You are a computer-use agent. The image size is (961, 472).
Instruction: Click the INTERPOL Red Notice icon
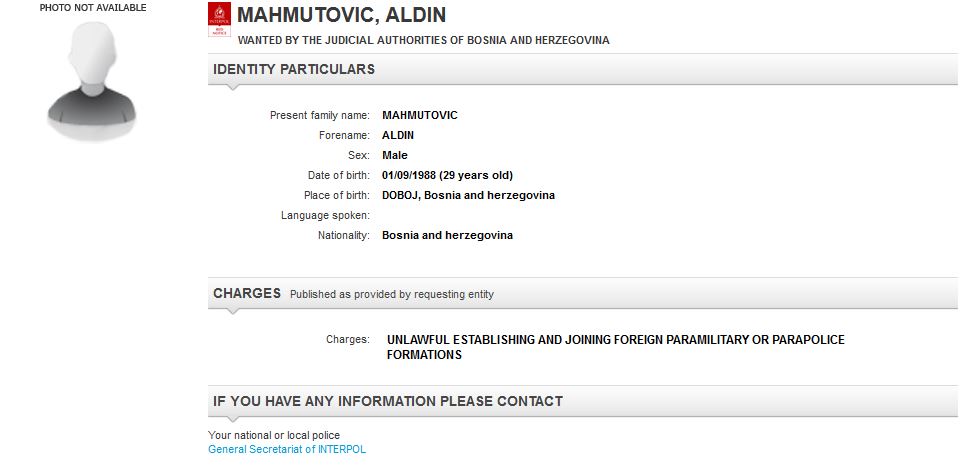click(x=218, y=19)
